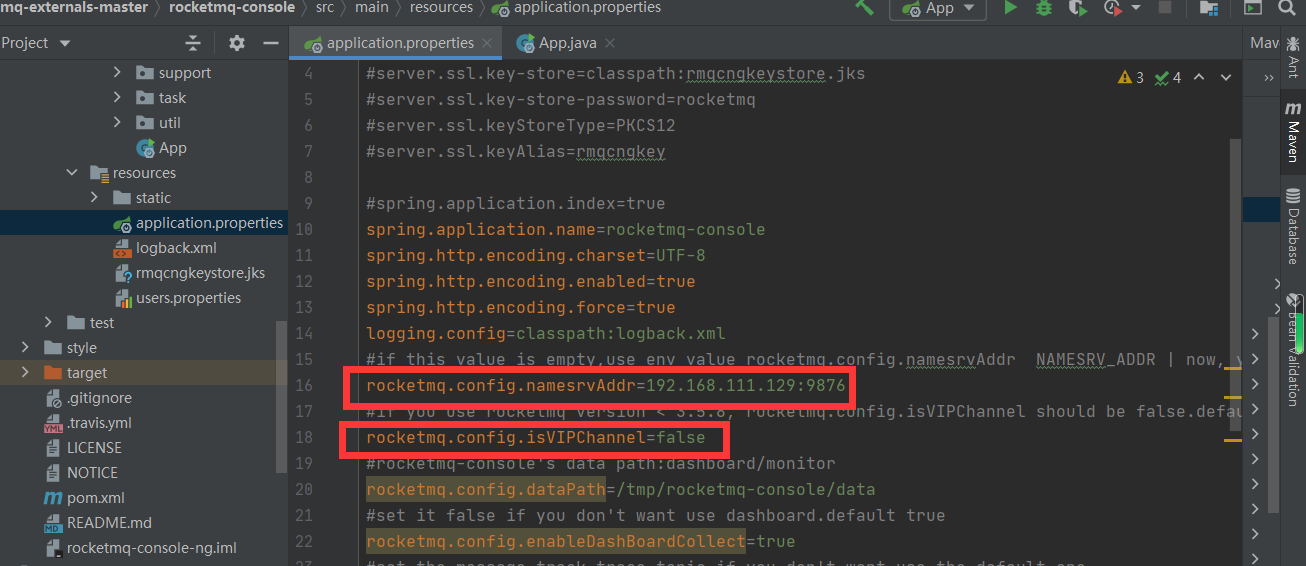Select application.properties in project tree
This screenshot has height=566, width=1306.
tap(198, 222)
